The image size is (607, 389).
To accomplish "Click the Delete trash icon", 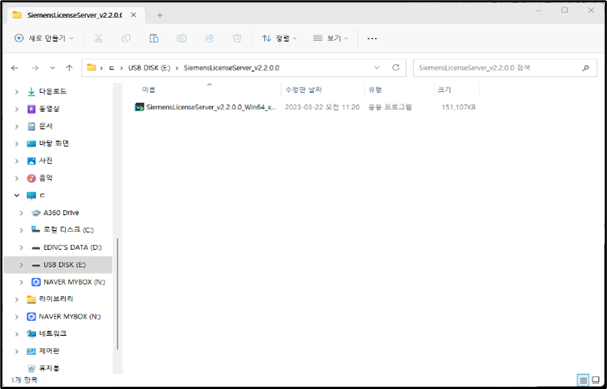I will pyautogui.click(x=237, y=38).
